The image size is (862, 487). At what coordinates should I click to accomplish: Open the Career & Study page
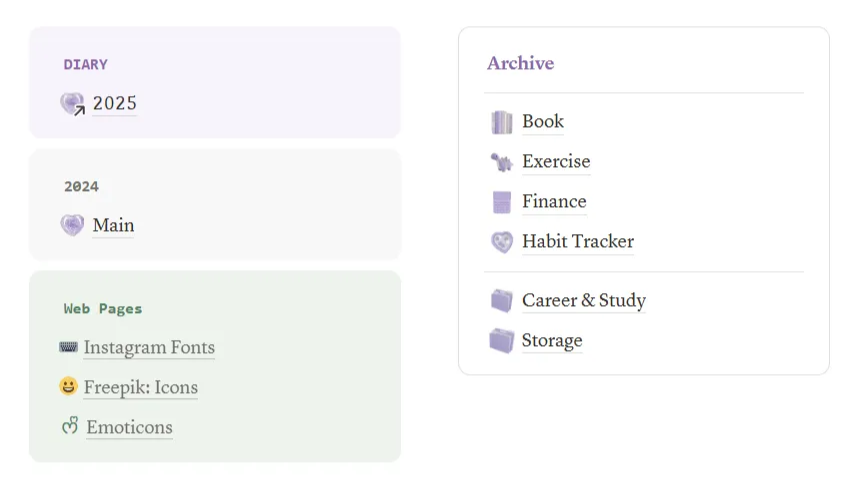pyautogui.click(x=584, y=300)
